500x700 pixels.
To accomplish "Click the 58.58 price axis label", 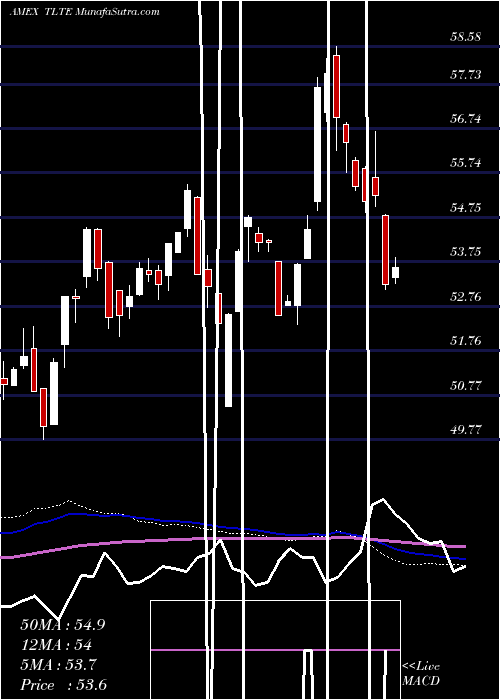I will point(466,37).
